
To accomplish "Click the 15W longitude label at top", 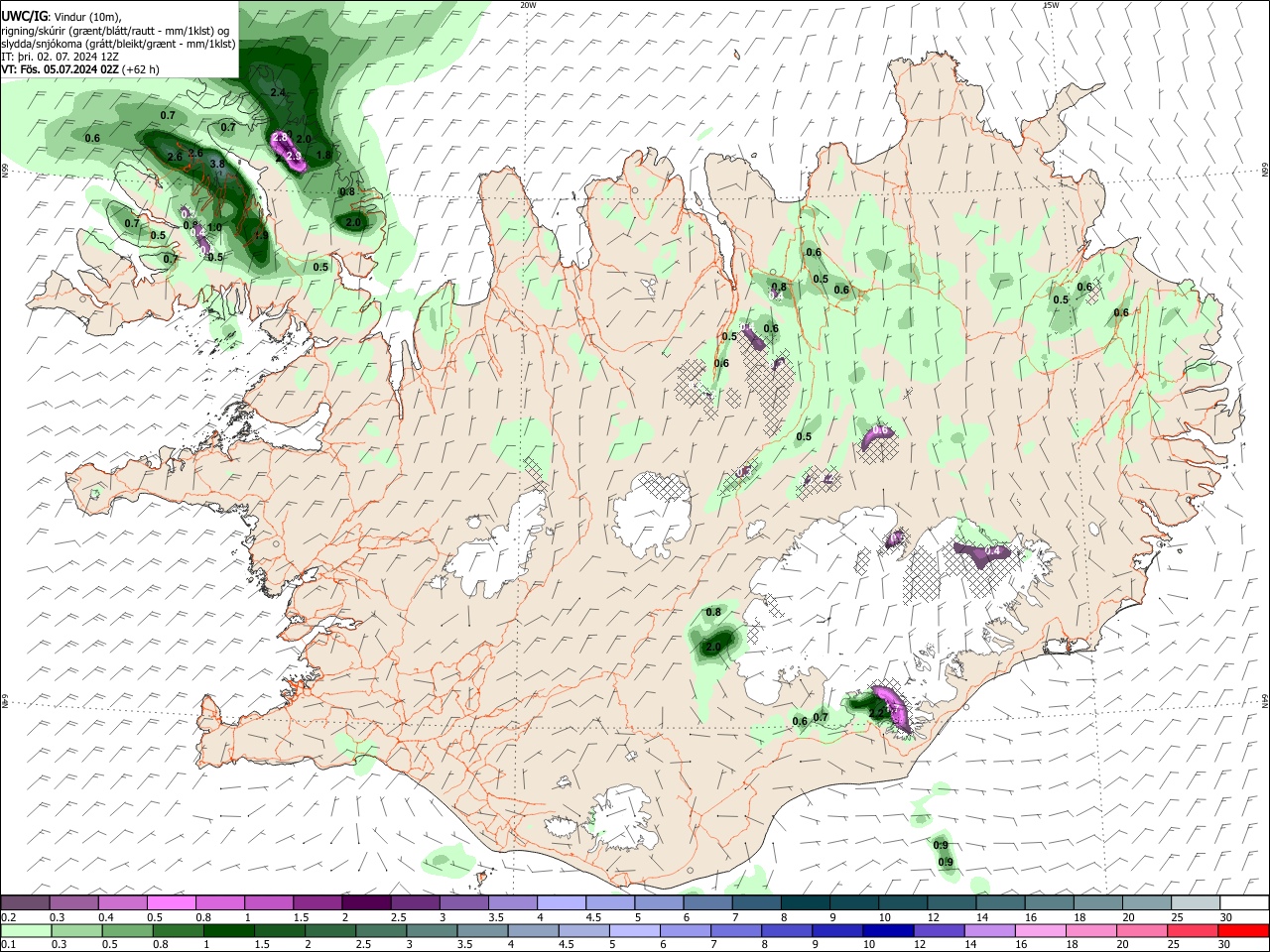I will click(x=1051, y=5).
